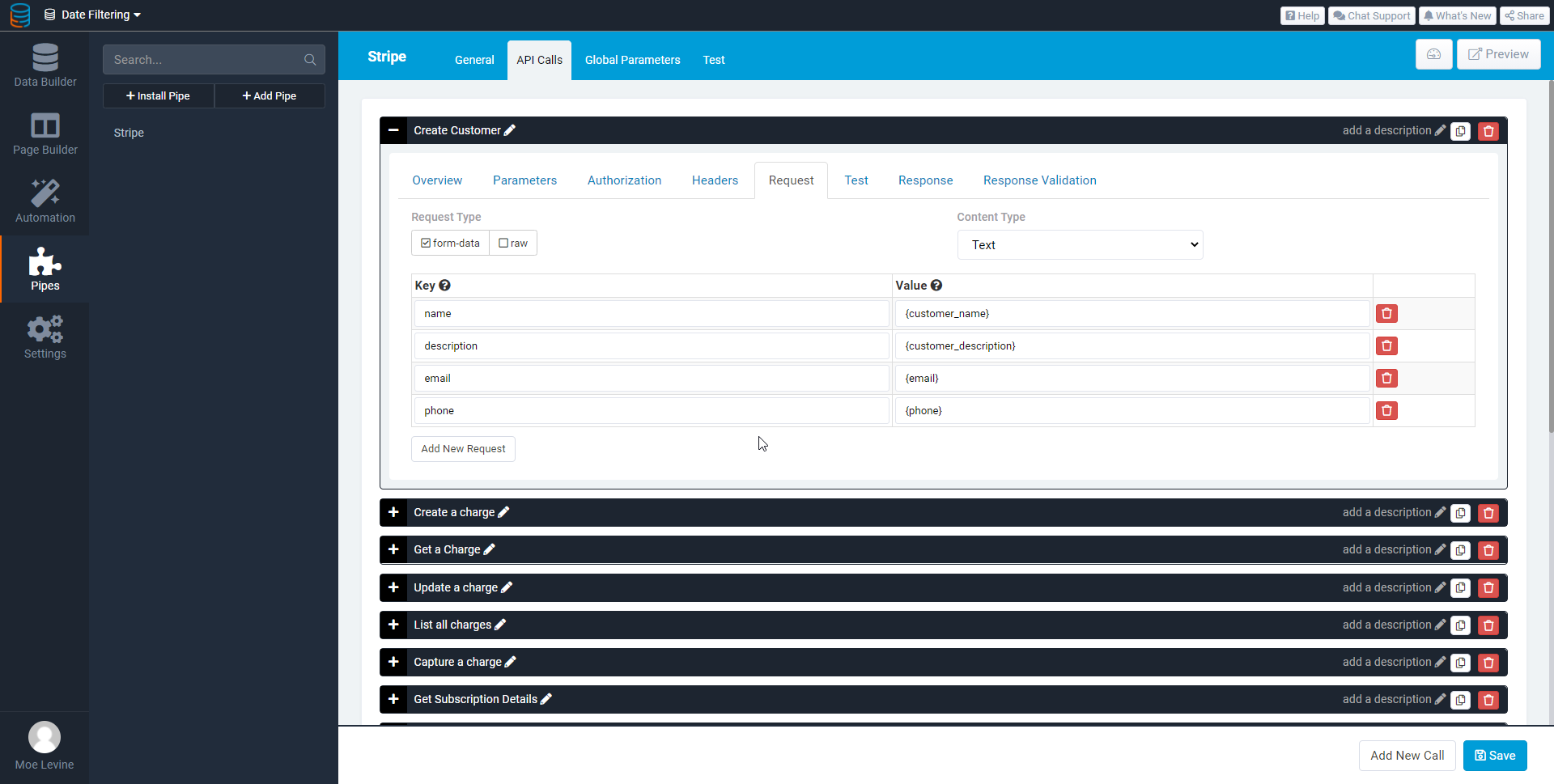Open Settings in the sidebar
This screenshot has width=1554, height=784.
tap(45, 337)
